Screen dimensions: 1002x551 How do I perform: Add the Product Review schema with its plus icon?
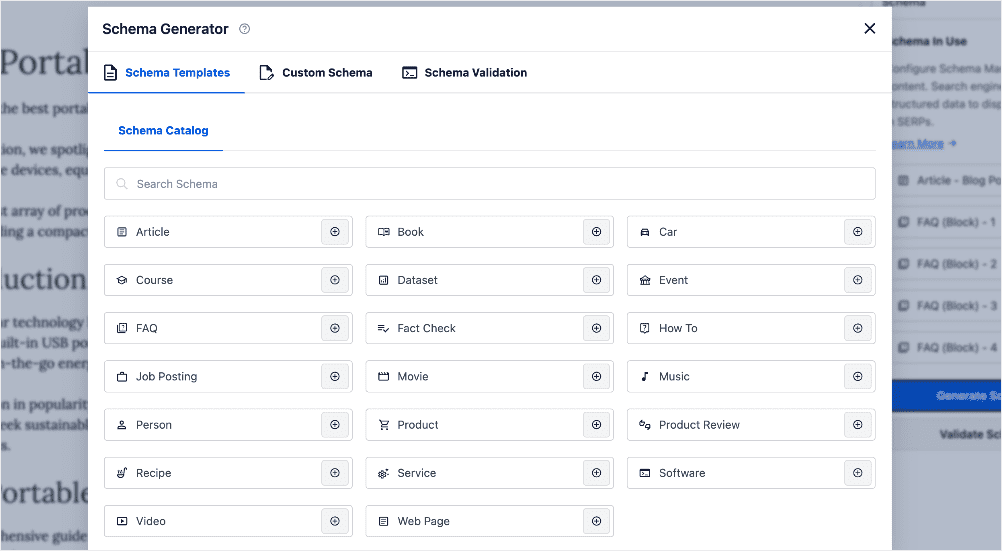[858, 424]
